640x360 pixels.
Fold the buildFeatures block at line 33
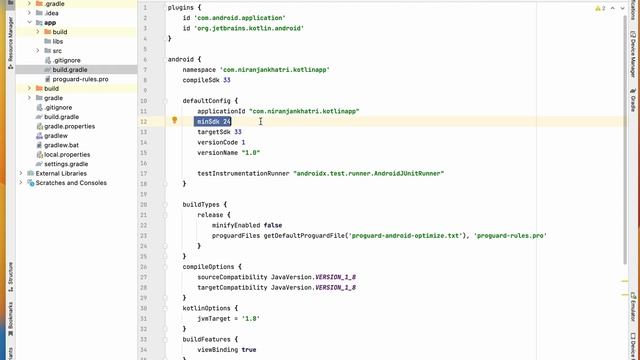pyautogui.click(x=165, y=339)
